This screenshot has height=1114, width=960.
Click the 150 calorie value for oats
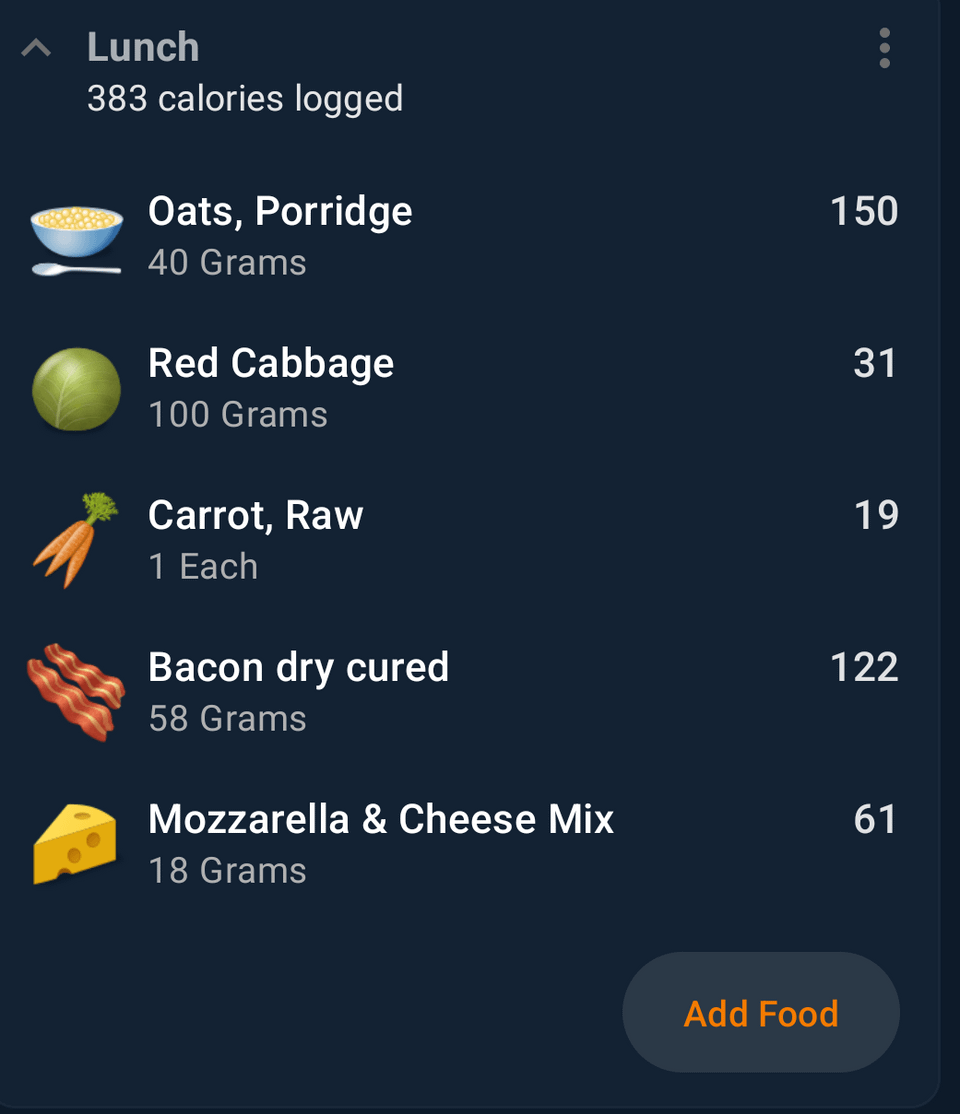click(x=864, y=212)
